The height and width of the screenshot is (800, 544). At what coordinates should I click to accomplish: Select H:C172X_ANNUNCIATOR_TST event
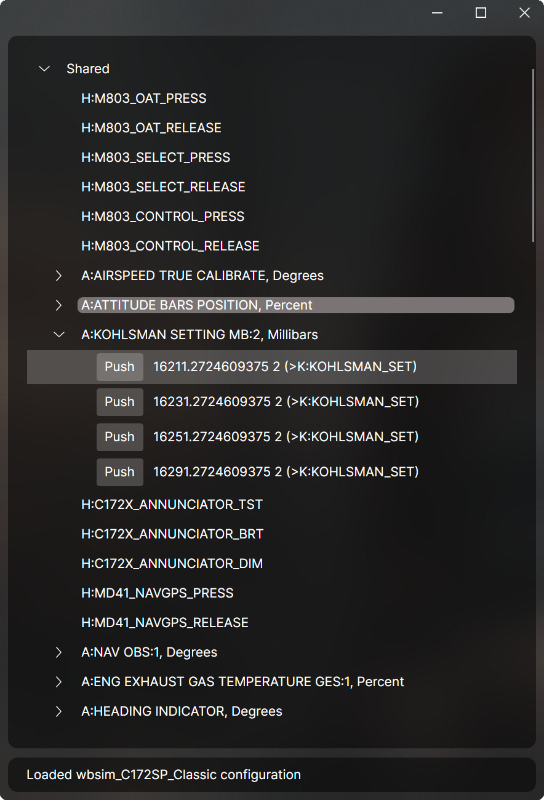pyautogui.click(x=172, y=504)
